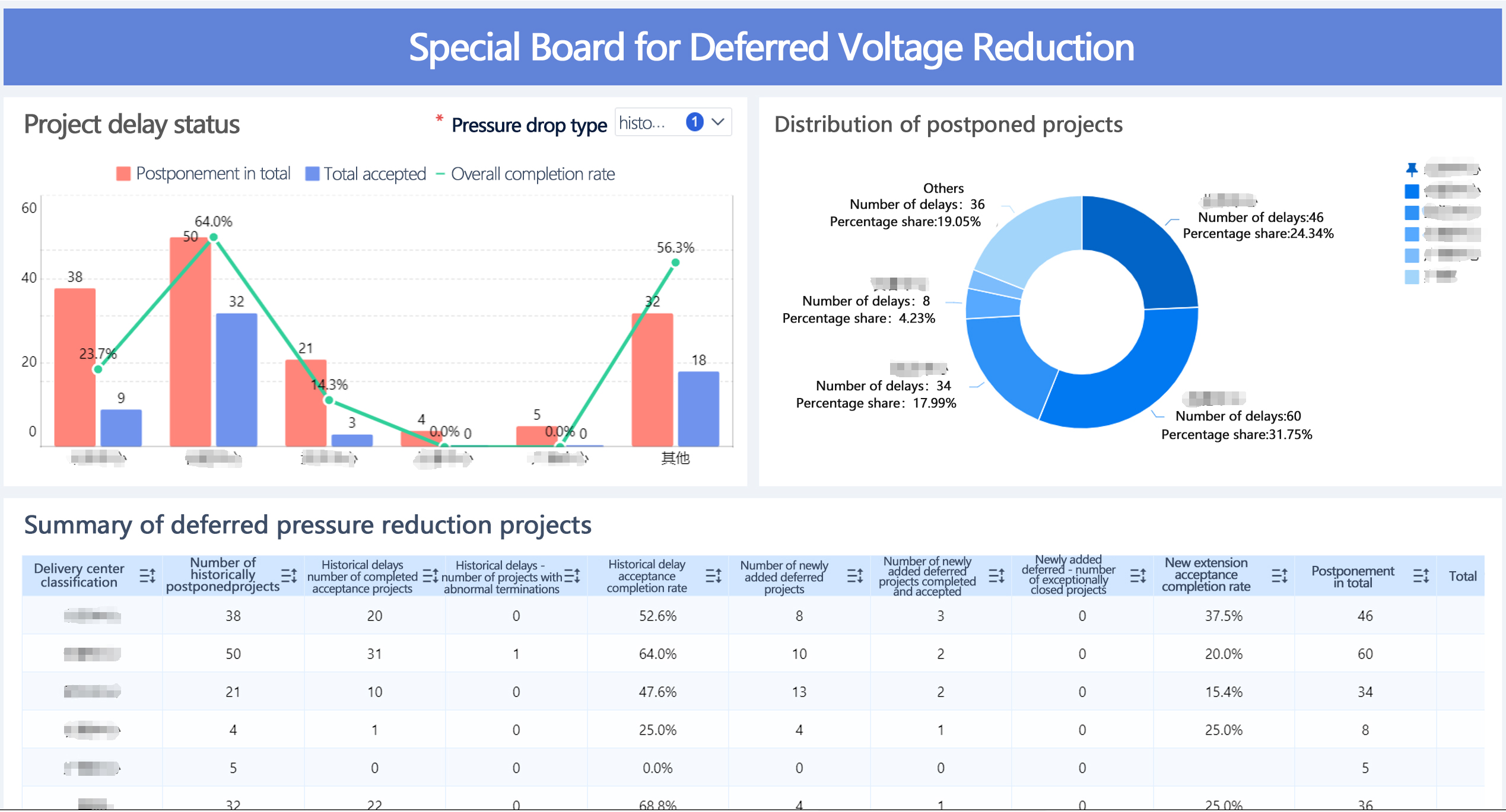
Task: Sort by Delivery center classification column icon
Action: coord(147,575)
